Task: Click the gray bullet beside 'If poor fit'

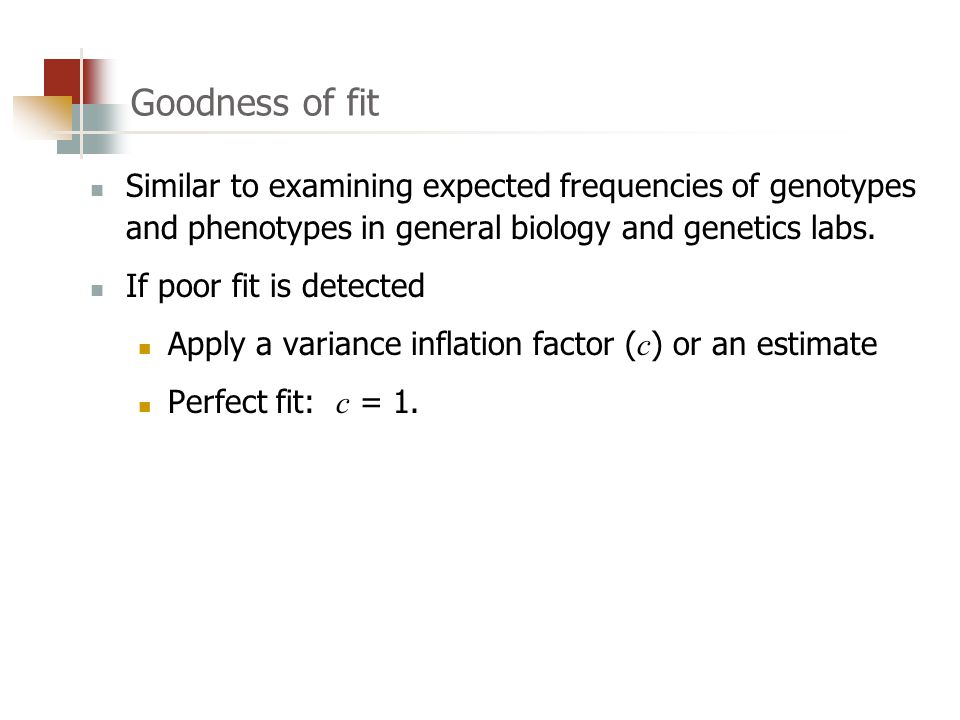Action: point(97,290)
